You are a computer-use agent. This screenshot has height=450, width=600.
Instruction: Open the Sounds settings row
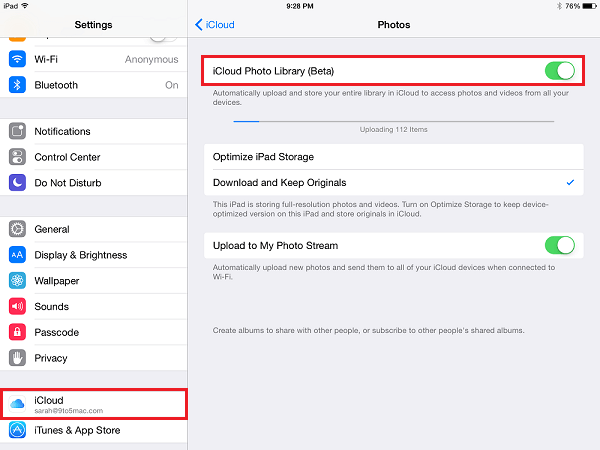(52, 307)
